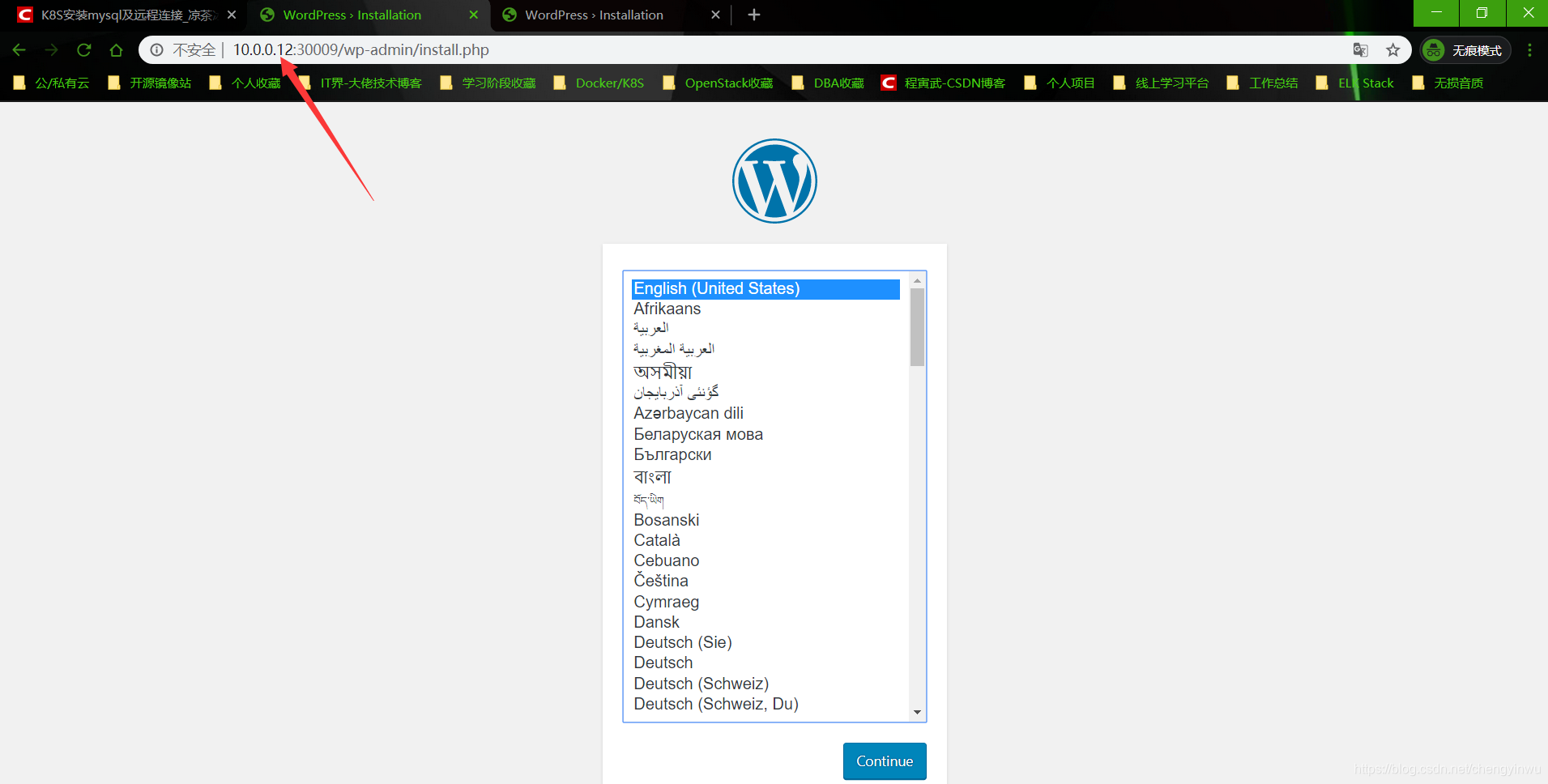Open the ELK Stack bookmark folder

pos(1355,83)
